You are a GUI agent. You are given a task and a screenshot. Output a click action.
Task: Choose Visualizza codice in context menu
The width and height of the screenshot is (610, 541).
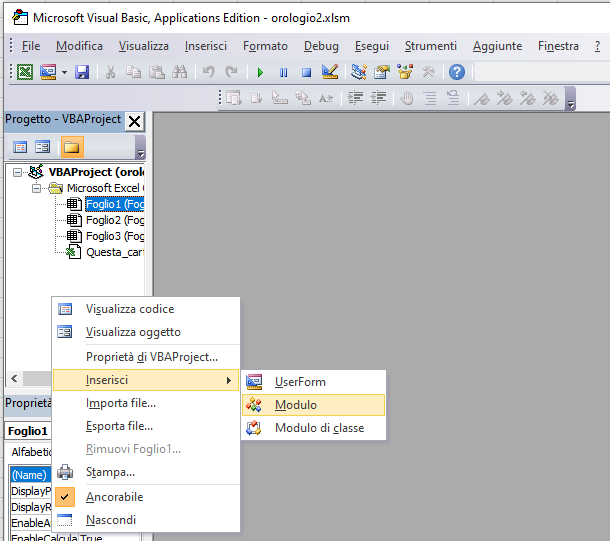pos(146,309)
